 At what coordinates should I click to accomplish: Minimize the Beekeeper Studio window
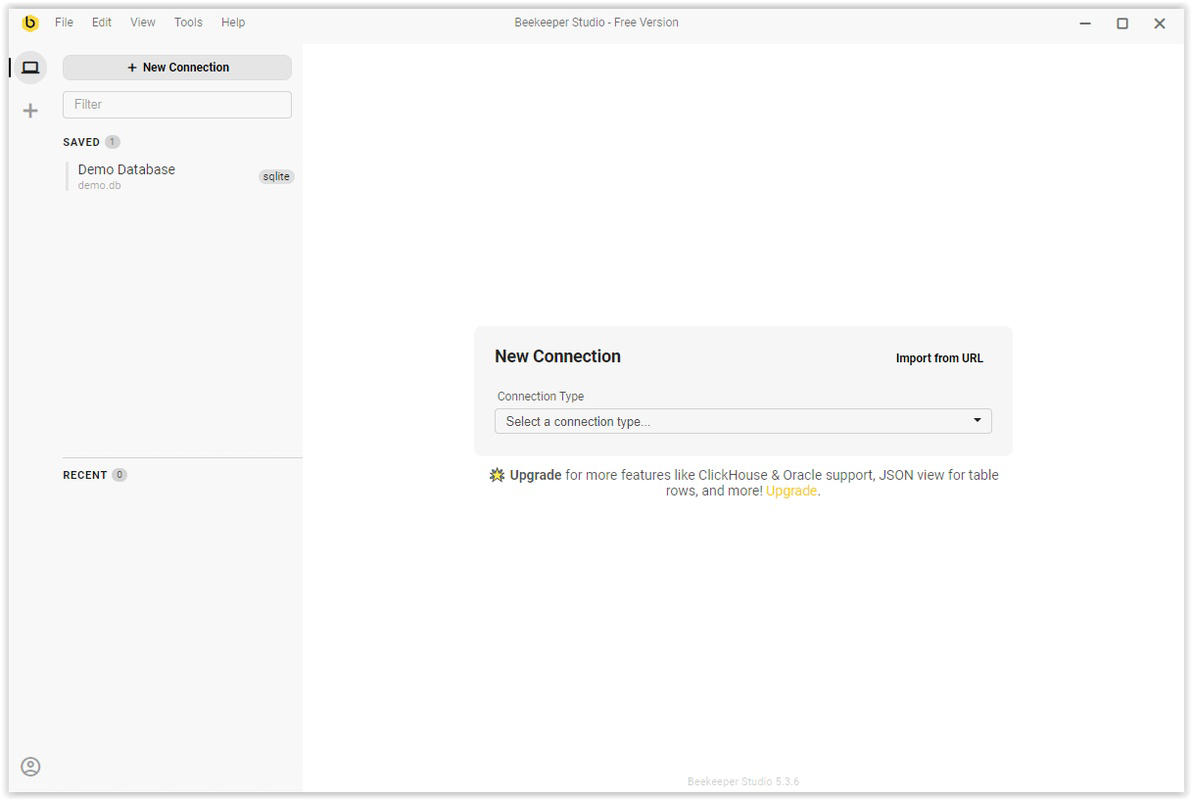pyautogui.click(x=1086, y=24)
